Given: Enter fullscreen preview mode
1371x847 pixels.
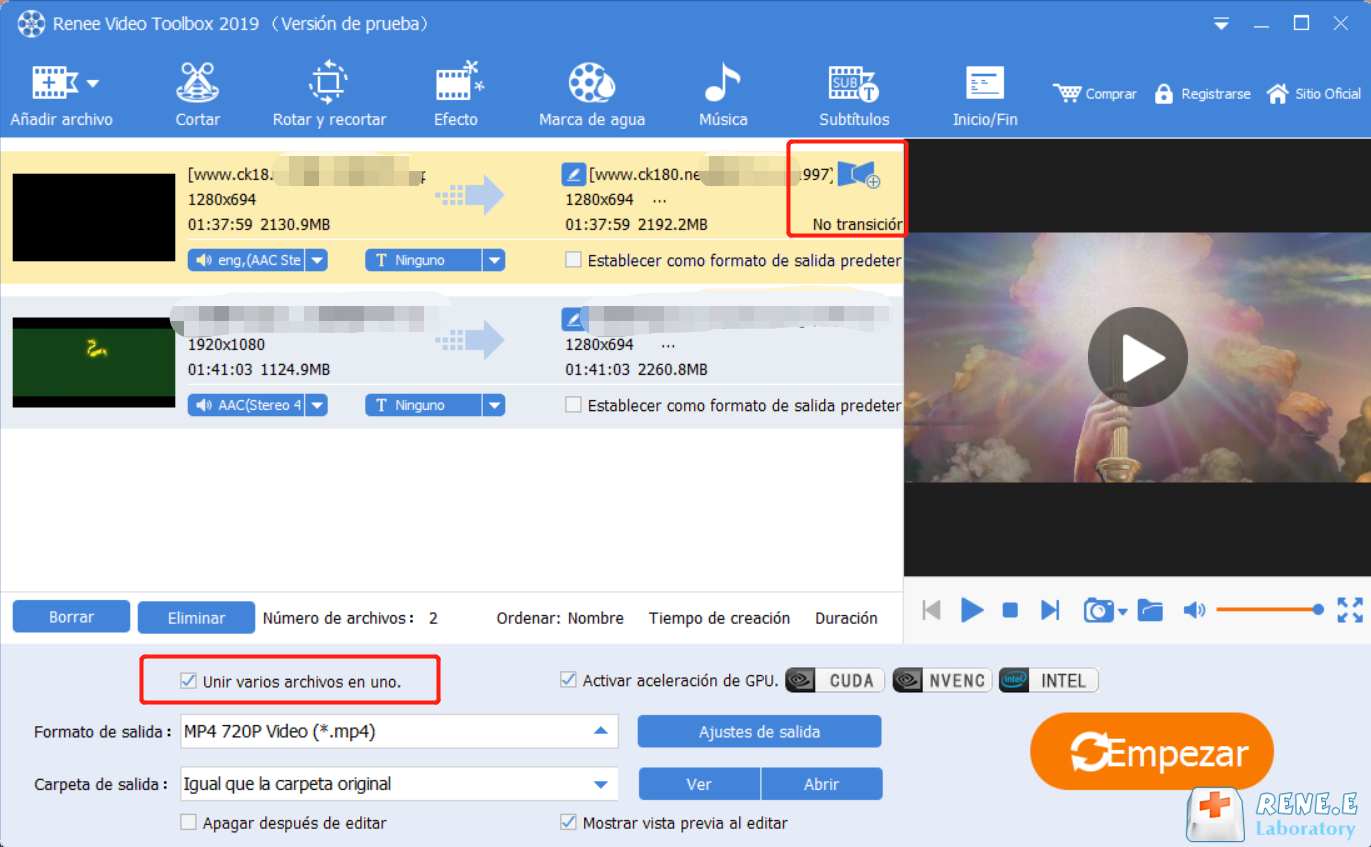Looking at the screenshot, I should click(1350, 610).
